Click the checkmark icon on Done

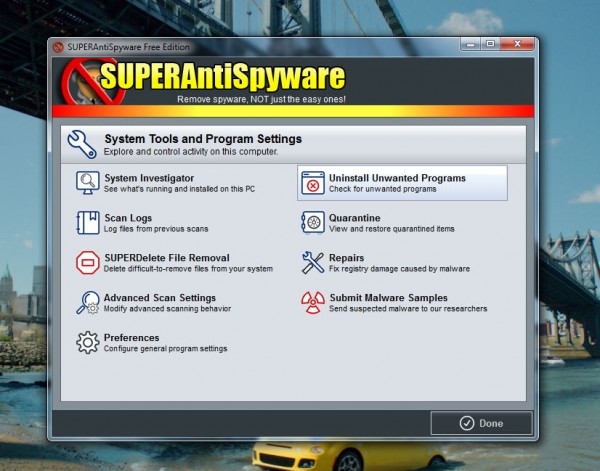467,423
